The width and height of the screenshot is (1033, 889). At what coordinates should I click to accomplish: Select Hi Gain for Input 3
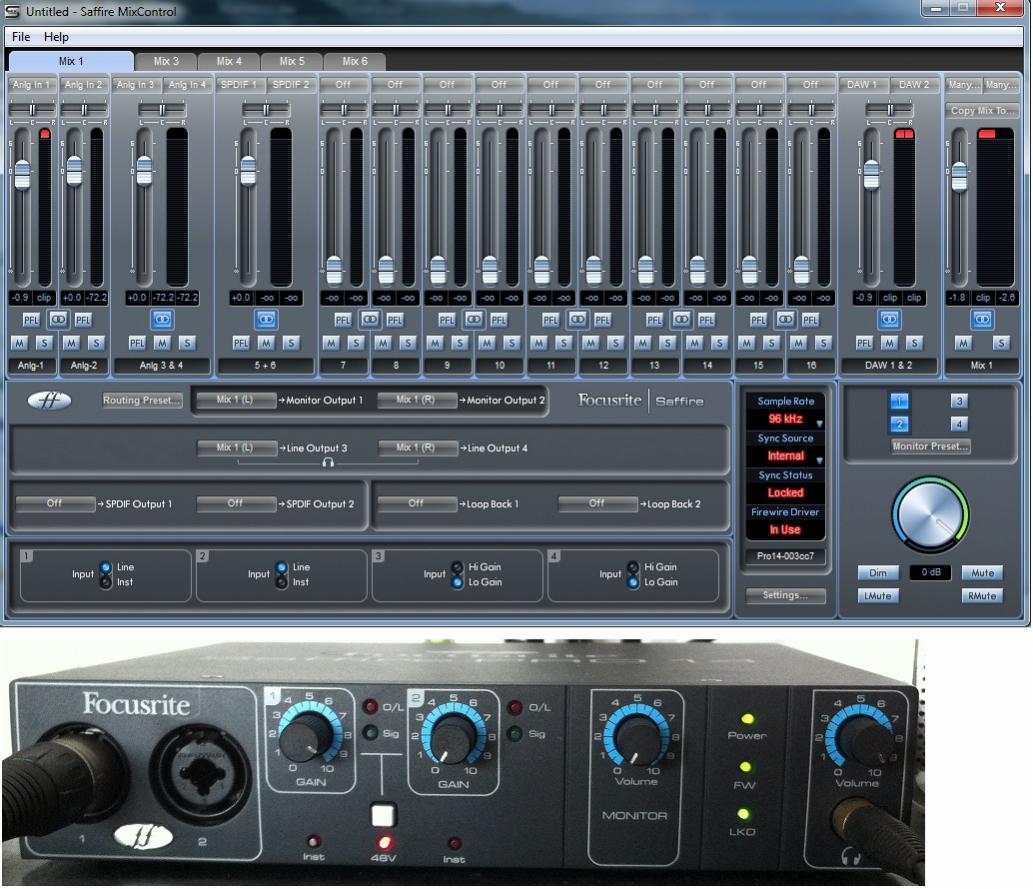[458, 567]
